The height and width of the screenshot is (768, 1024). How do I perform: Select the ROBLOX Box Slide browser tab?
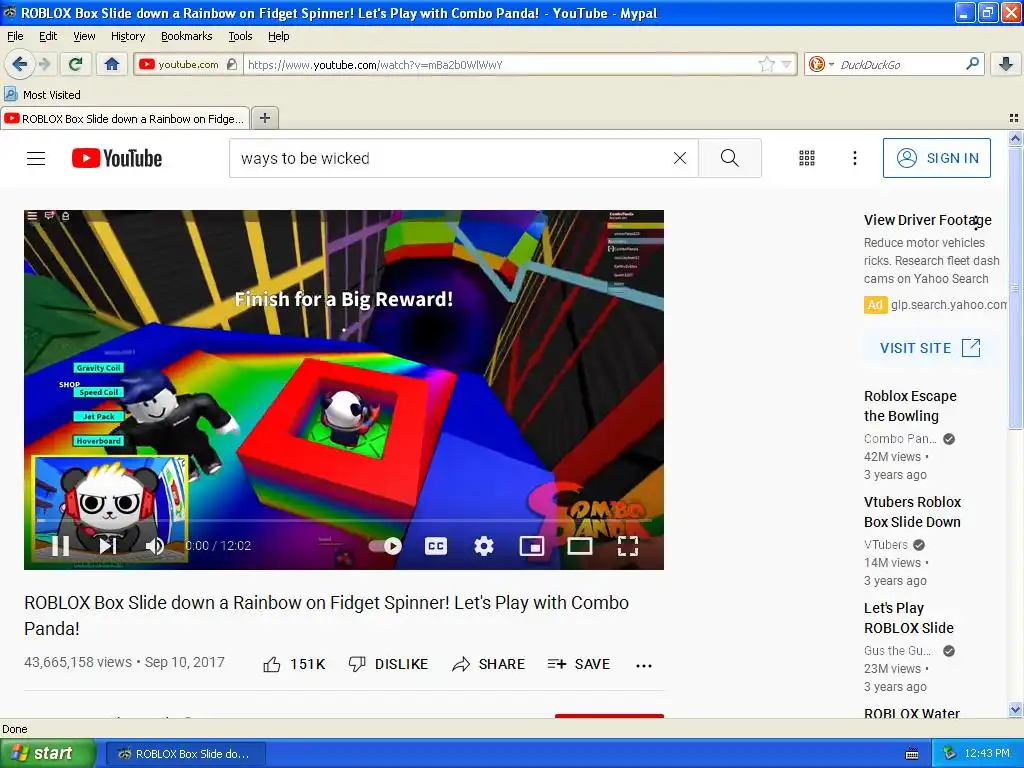[x=125, y=118]
